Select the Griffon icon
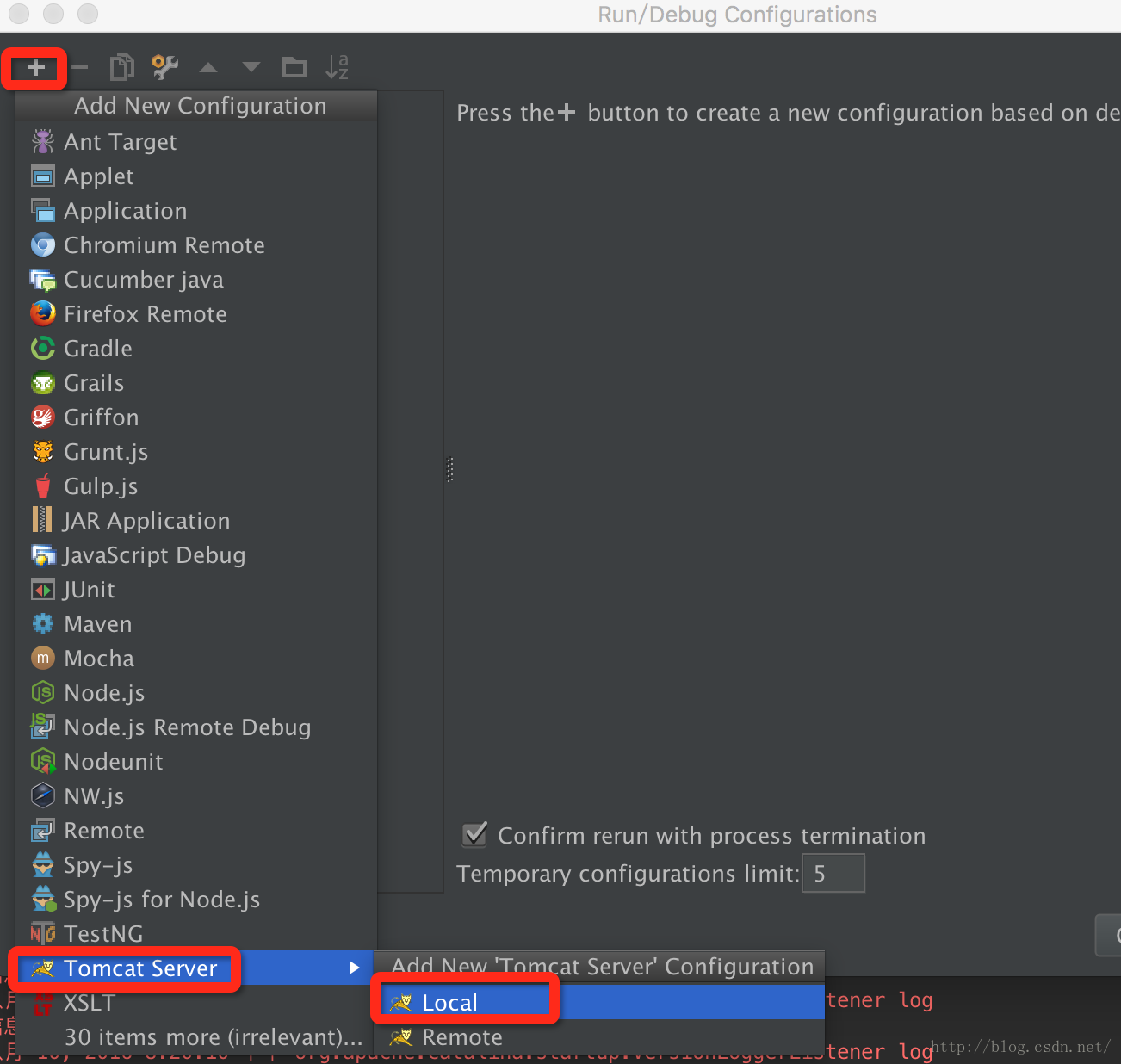This screenshot has height=1064, width=1121. click(x=43, y=417)
